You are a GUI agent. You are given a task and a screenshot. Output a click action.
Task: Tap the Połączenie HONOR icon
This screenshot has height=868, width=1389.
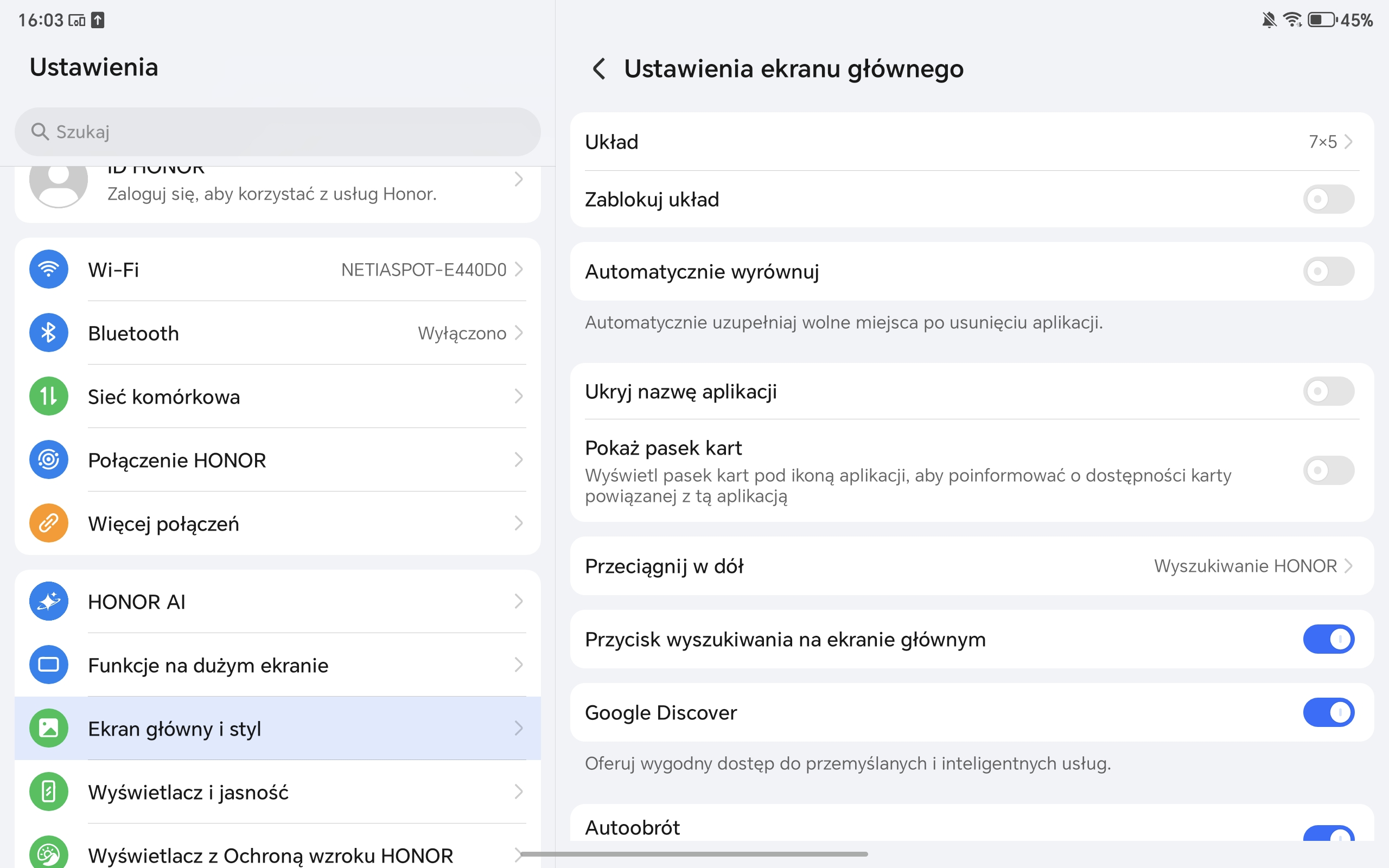tap(49, 460)
